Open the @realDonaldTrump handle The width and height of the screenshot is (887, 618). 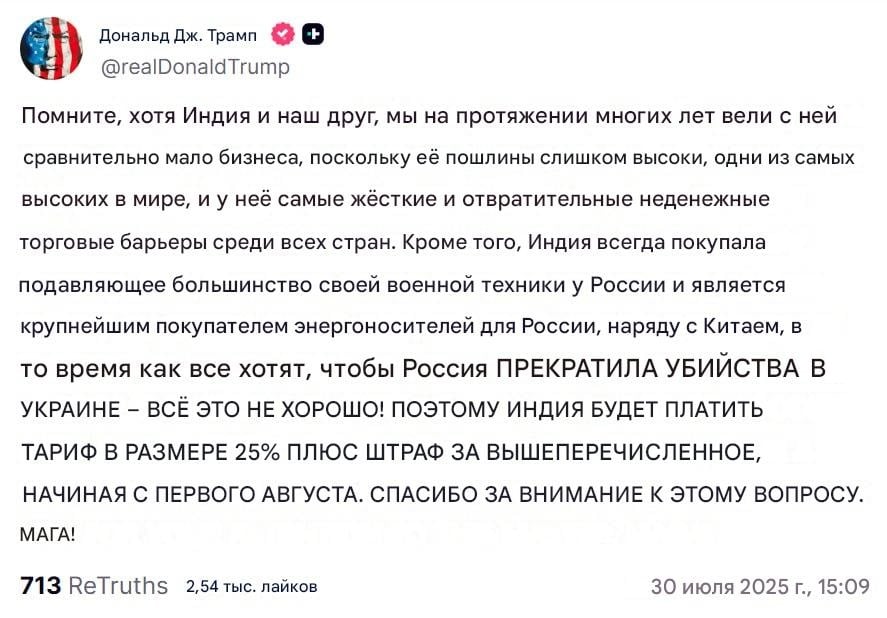click(x=195, y=67)
